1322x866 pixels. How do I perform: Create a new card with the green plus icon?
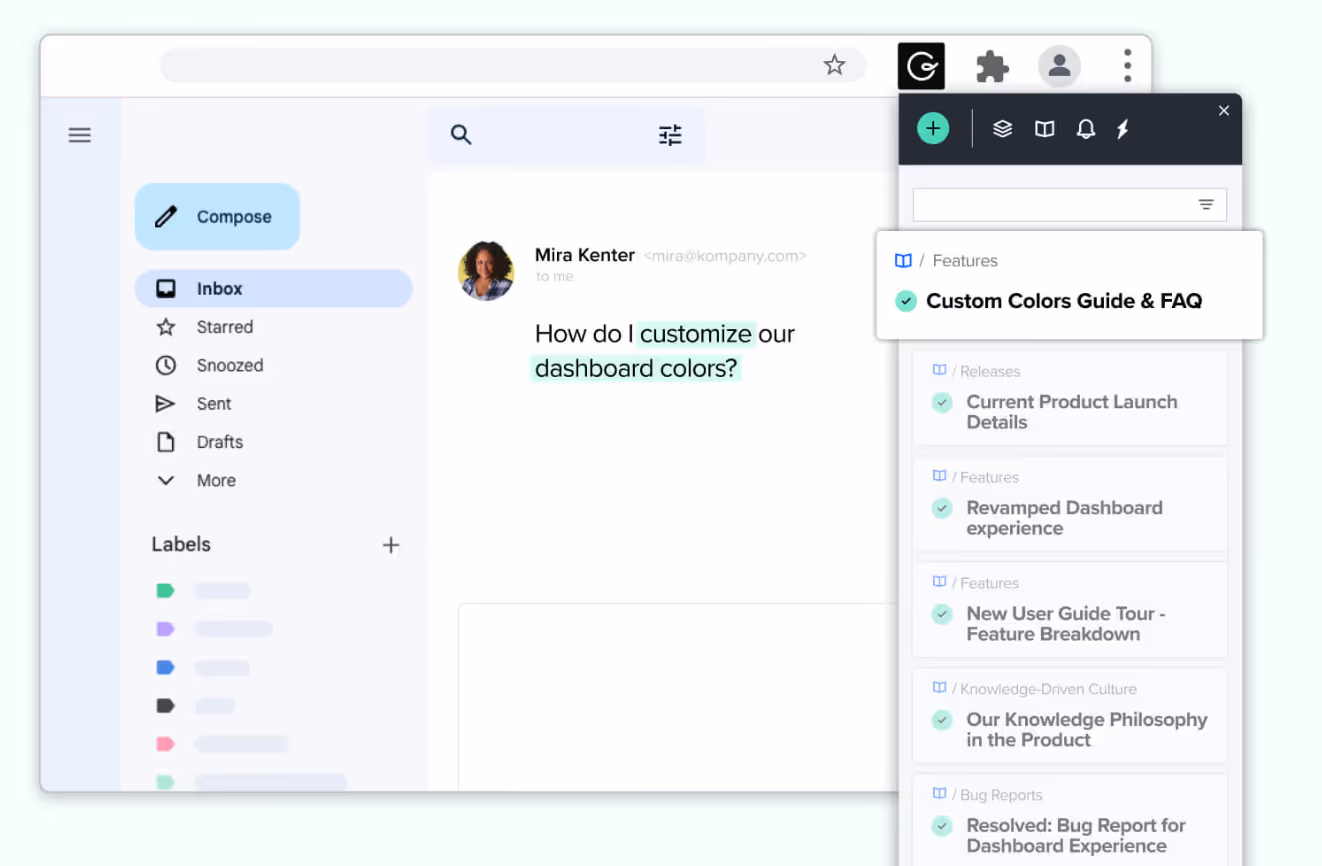pyautogui.click(x=933, y=128)
